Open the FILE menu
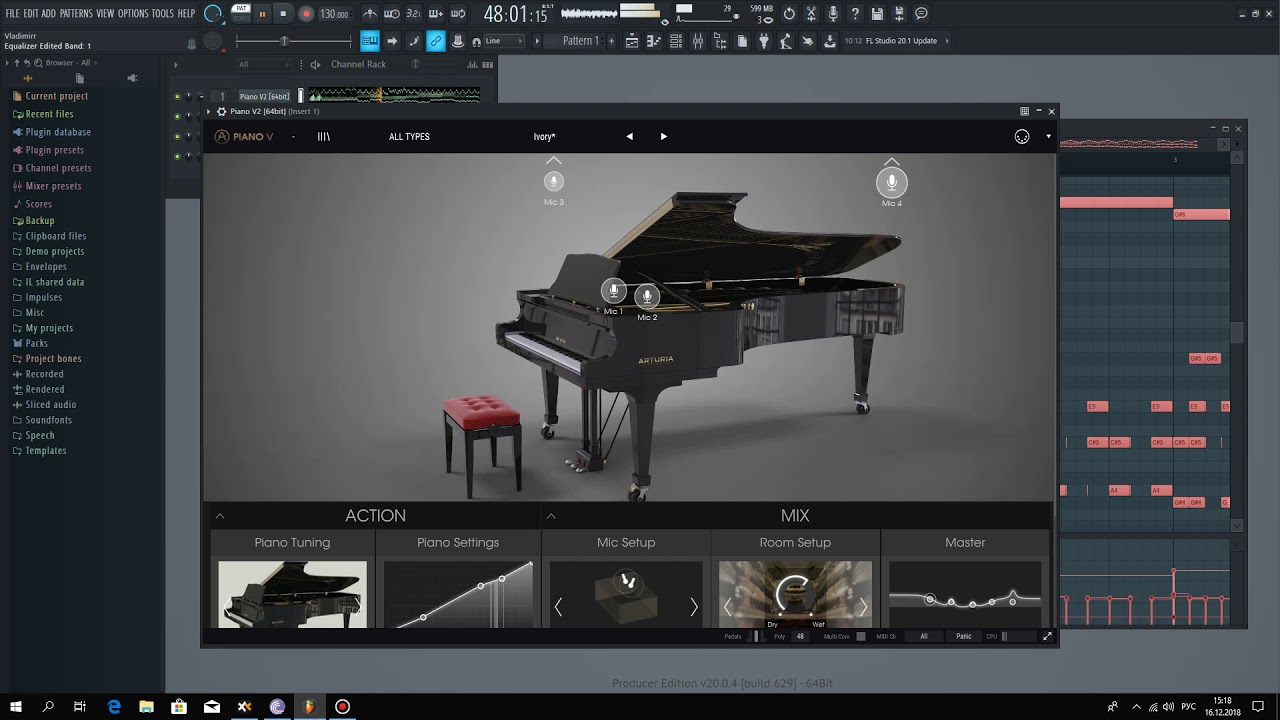 click(13, 14)
